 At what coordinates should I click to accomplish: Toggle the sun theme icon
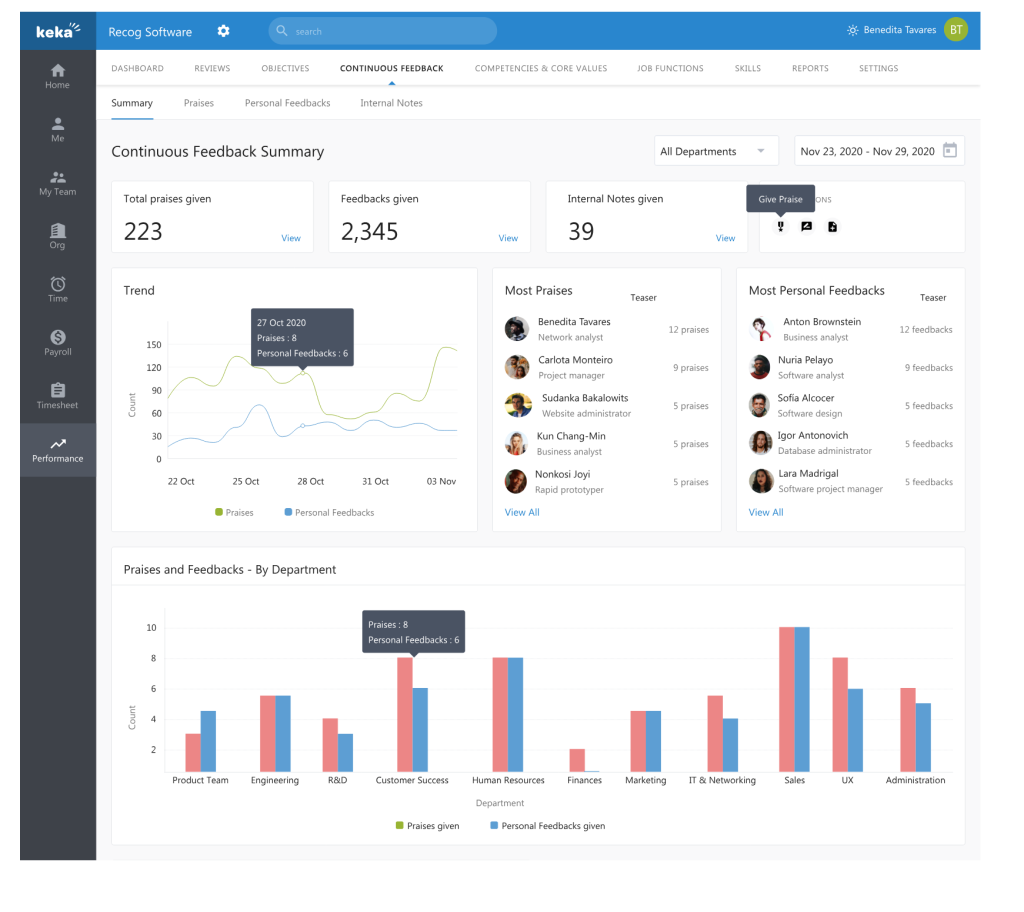pyautogui.click(x=852, y=30)
